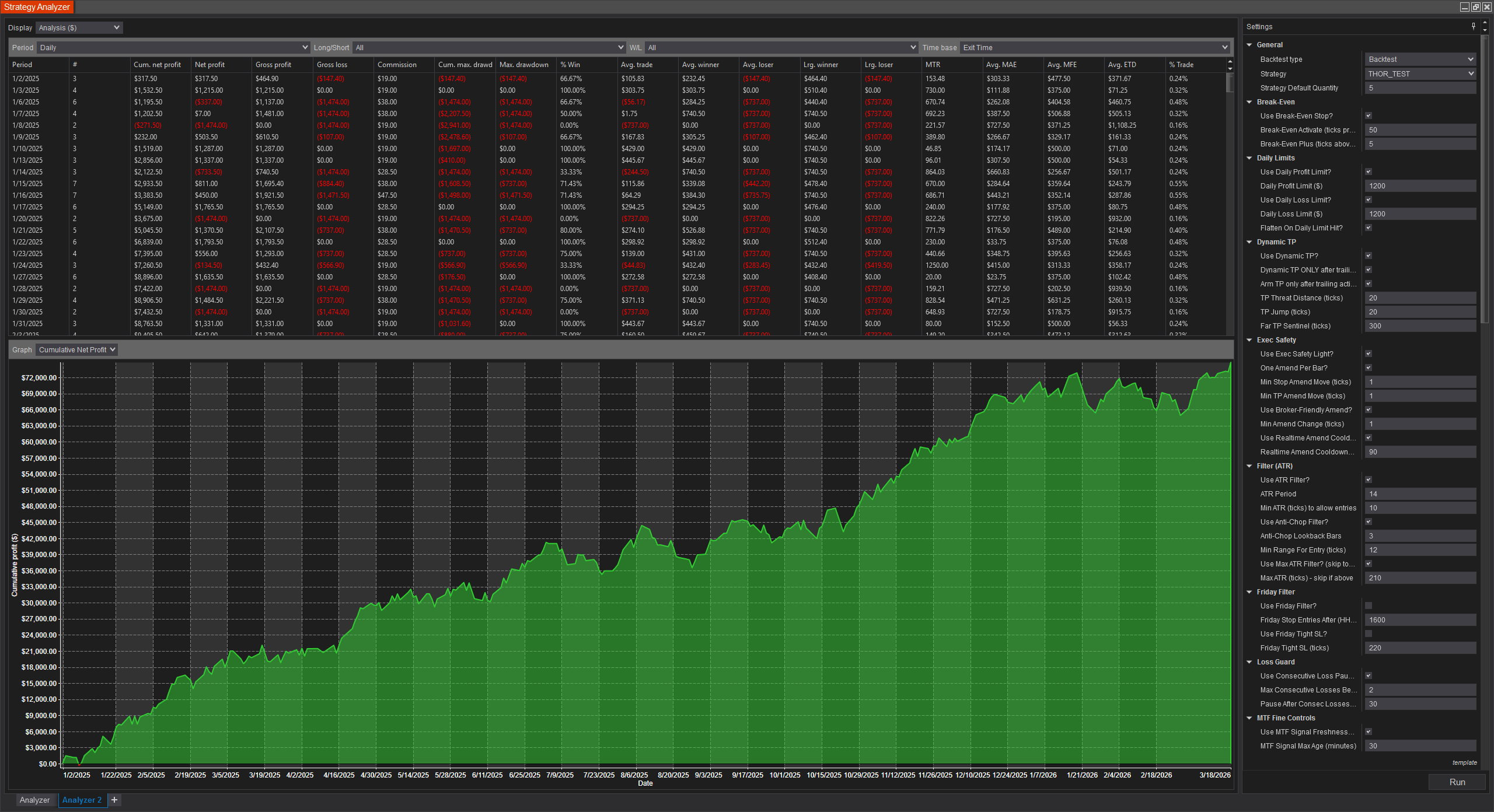Open the Strategy THOR_TEST dropdown
Image resolution: width=1494 pixels, height=812 pixels.
tap(1420, 73)
